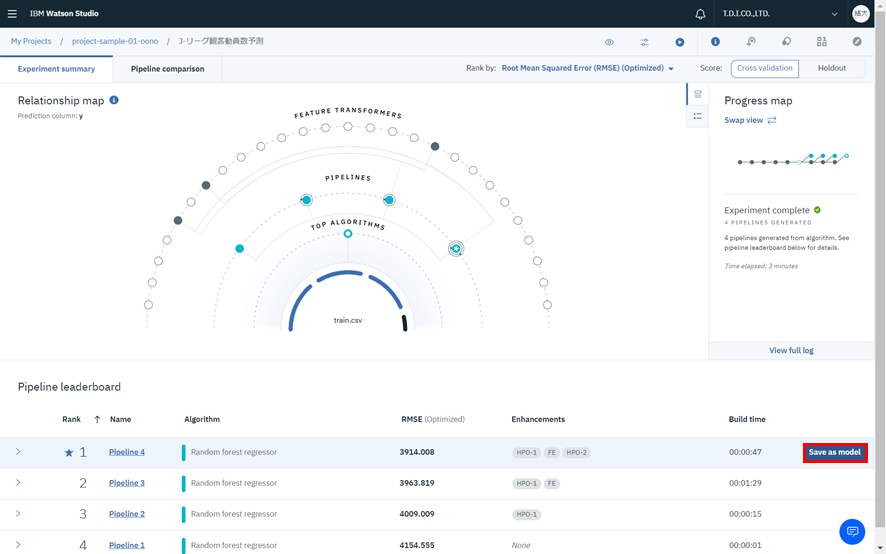Select the Cross validation score option
886x554 pixels.
point(764,68)
